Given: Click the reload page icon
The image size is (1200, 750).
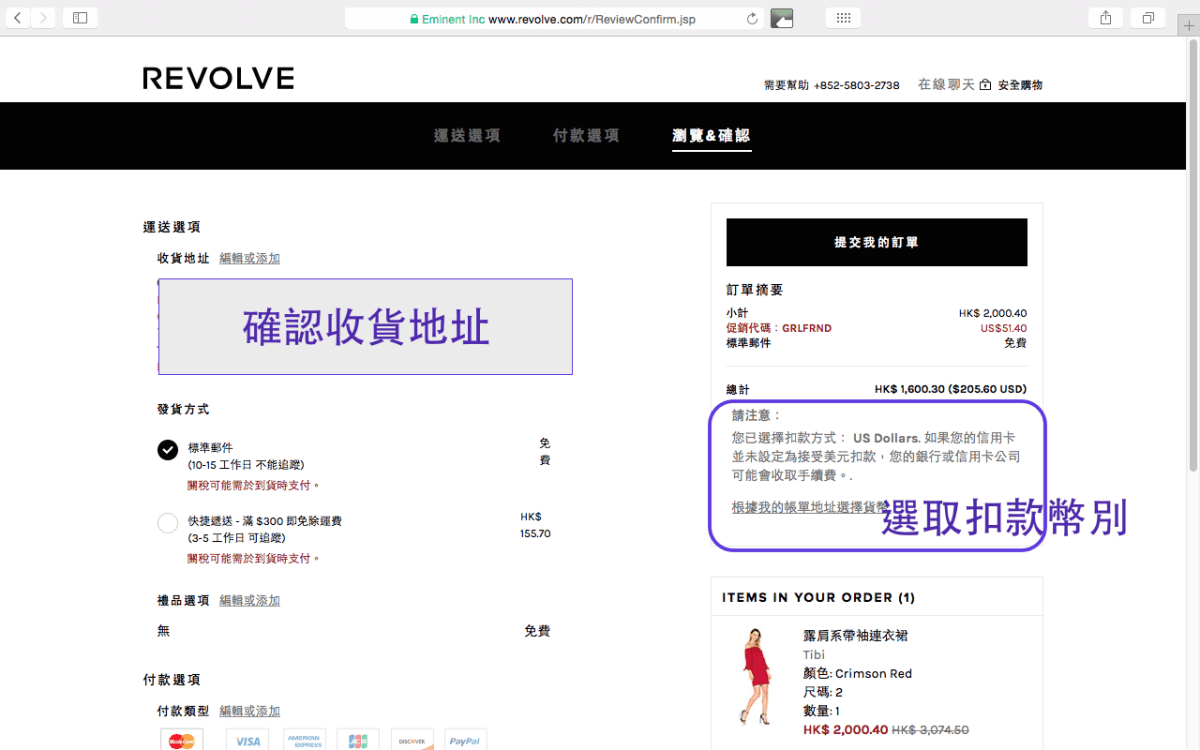Looking at the screenshot, I should (752, 19).
